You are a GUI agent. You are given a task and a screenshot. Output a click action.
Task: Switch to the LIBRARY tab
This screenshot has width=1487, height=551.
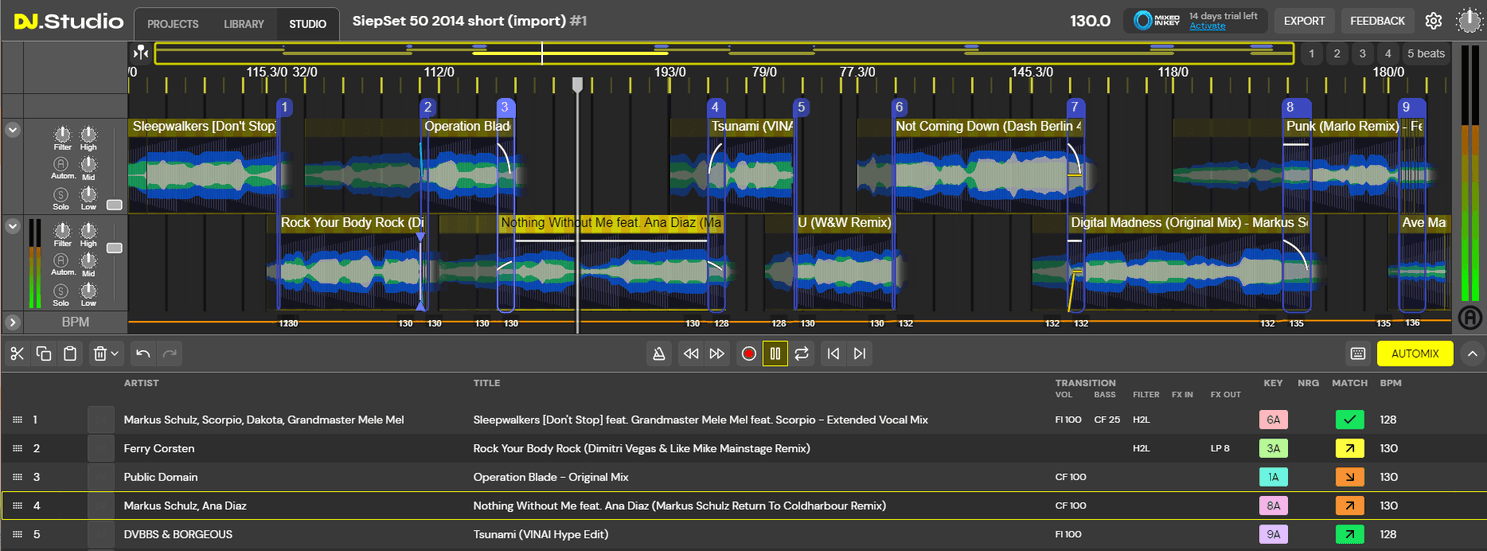[x=244, y=24]
